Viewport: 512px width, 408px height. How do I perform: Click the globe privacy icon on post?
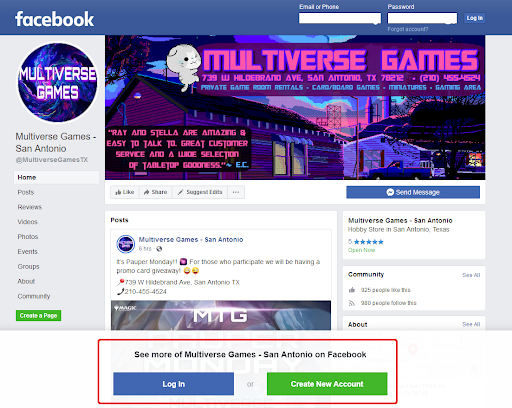159,249
